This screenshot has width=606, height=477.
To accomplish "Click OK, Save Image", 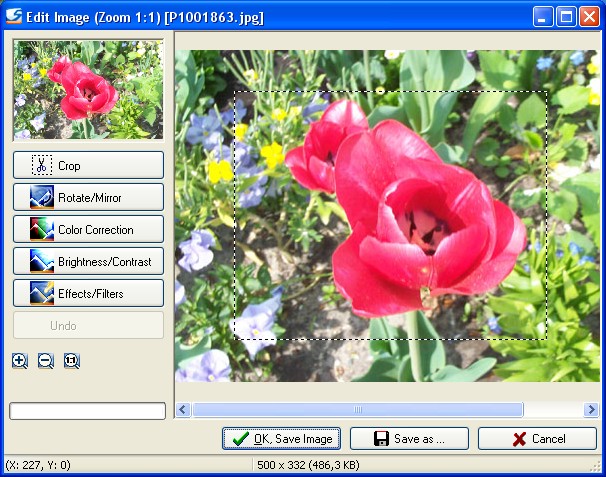I will (281, 439).
